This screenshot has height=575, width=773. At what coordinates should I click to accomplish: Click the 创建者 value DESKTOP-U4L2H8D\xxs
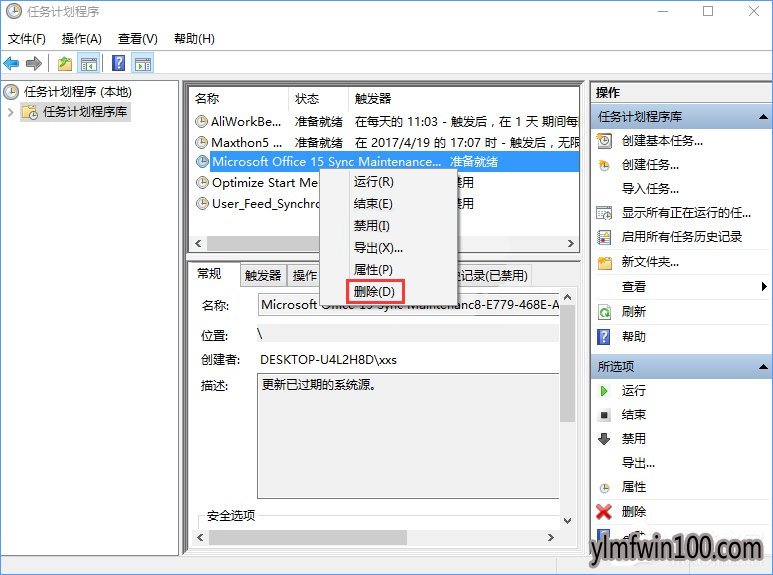(x=328, y=359)
